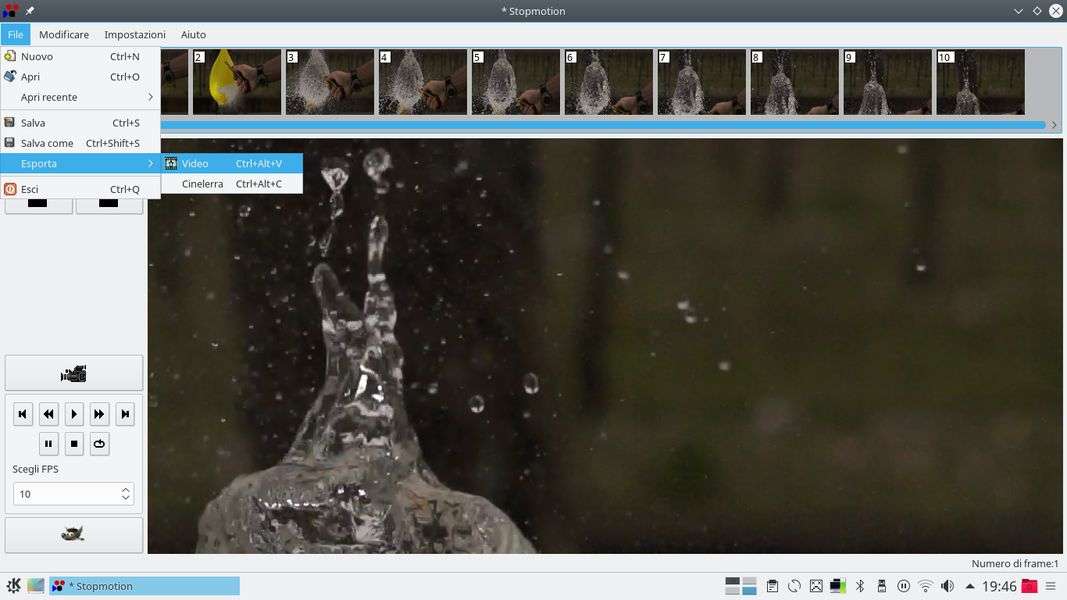Choose Salva from the File menu
The height and width of the screenshot is (600, 1067).
point(80,122)
